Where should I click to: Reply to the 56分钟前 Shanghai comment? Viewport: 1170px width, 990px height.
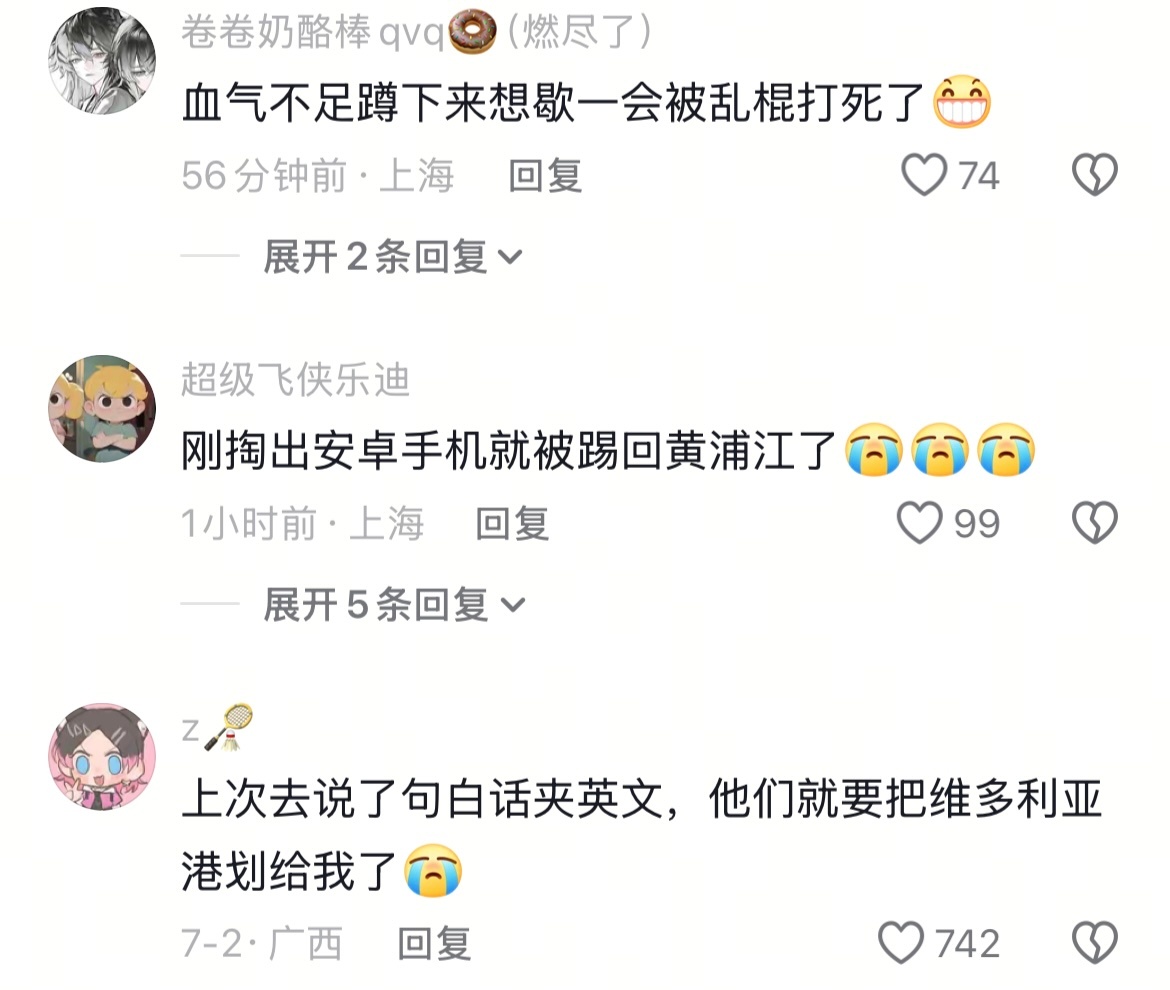coord(545,176)
